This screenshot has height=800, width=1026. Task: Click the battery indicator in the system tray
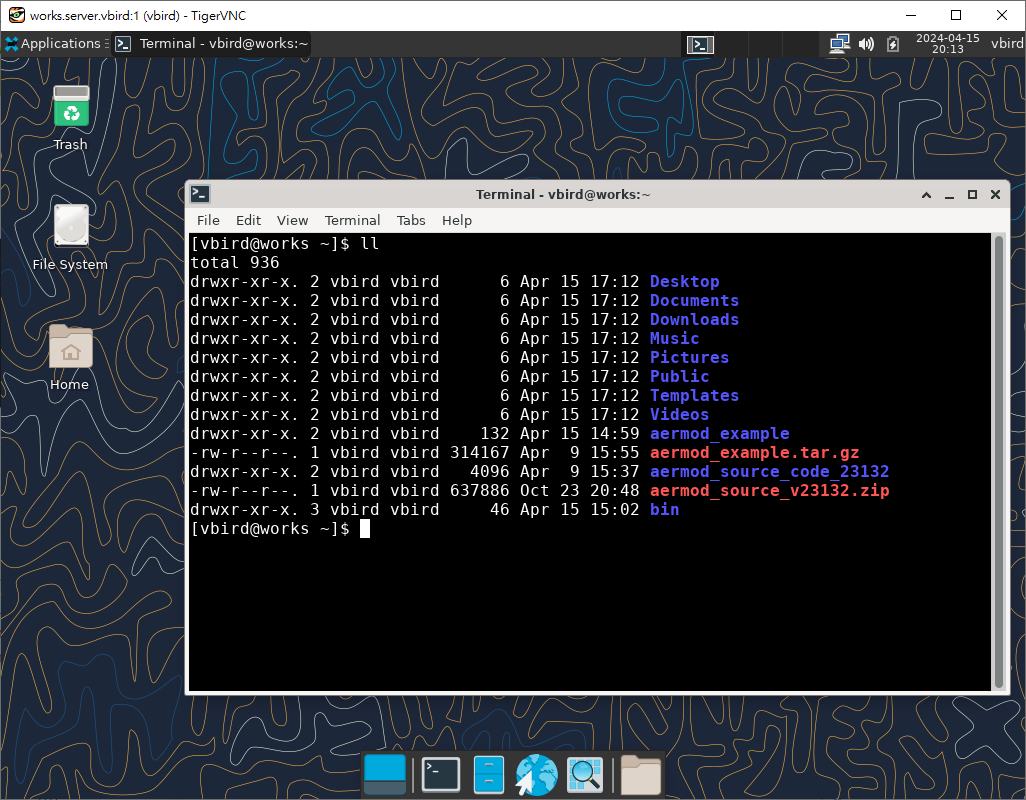click(x=890, y=43)
